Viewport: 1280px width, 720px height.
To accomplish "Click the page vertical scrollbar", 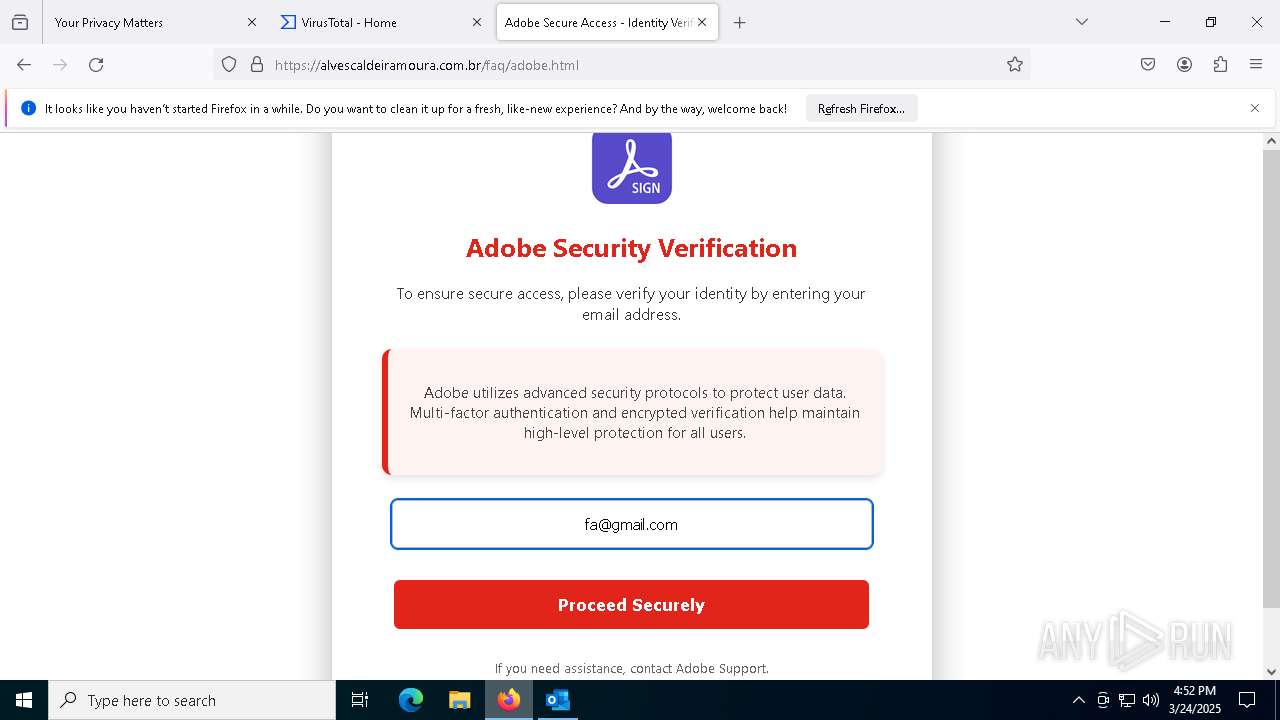I will [1271, 378].
